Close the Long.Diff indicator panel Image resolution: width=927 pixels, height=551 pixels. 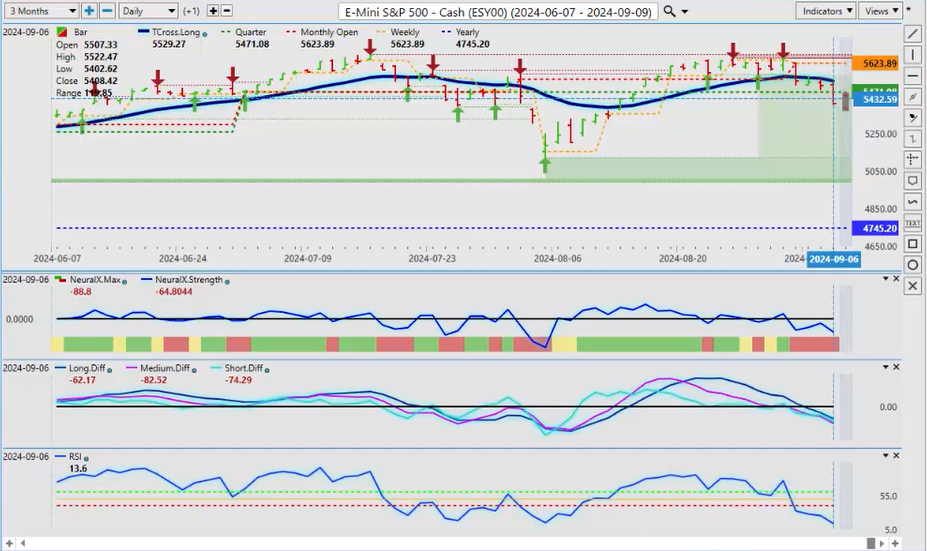pyautogui.click(x=896, y=367)
